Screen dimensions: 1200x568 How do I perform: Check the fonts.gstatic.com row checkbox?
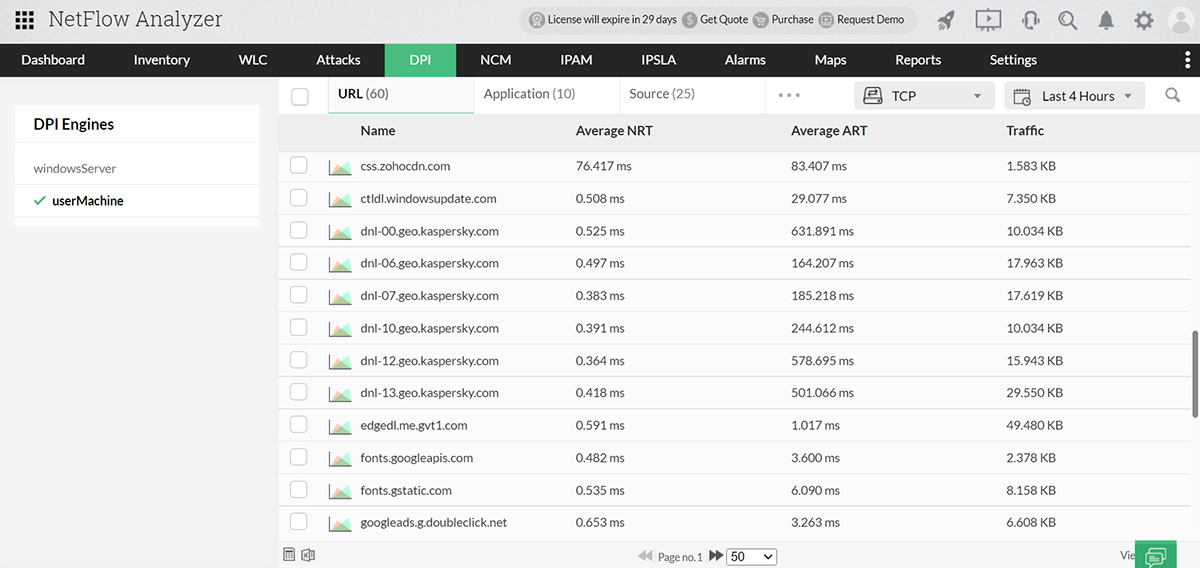click(298, 490)
